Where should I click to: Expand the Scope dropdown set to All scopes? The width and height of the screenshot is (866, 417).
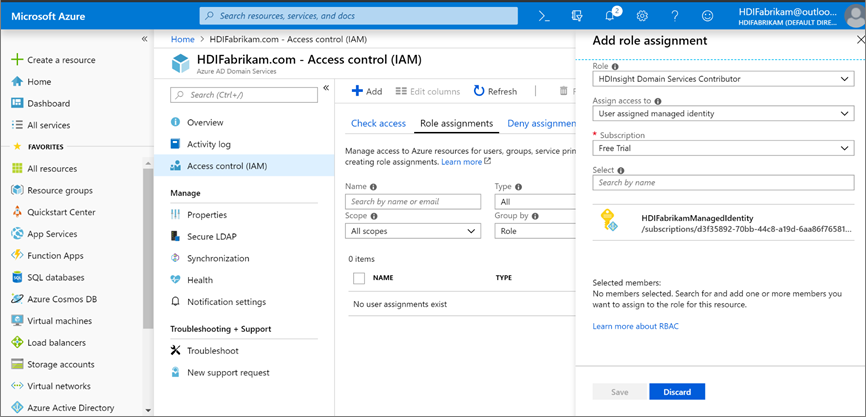(412, 231)
